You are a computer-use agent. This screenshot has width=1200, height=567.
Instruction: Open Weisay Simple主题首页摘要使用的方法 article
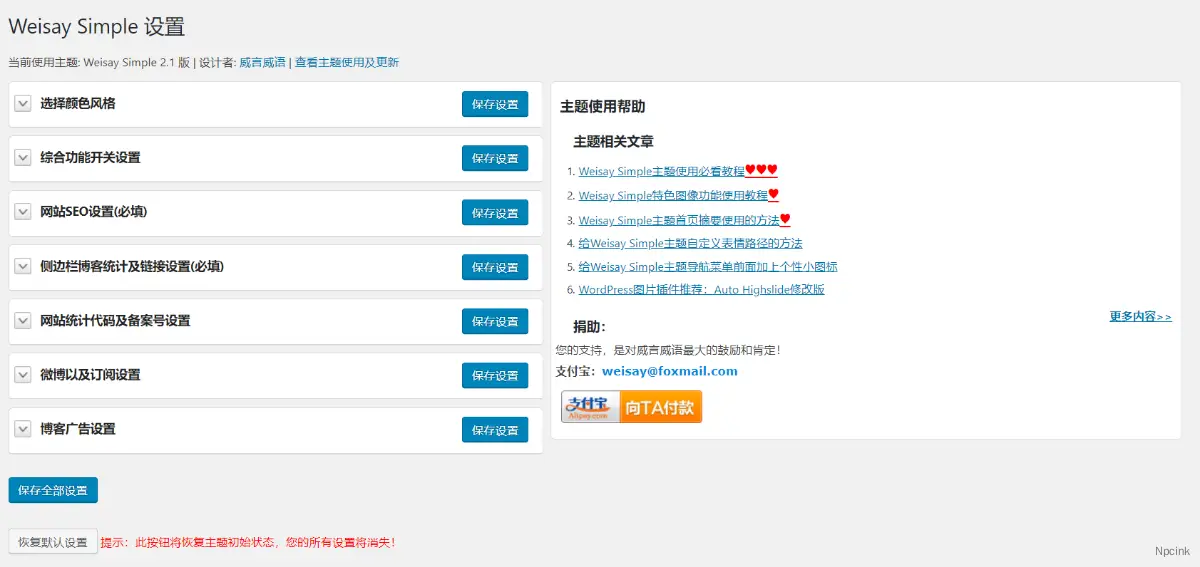tap(679, 220)
